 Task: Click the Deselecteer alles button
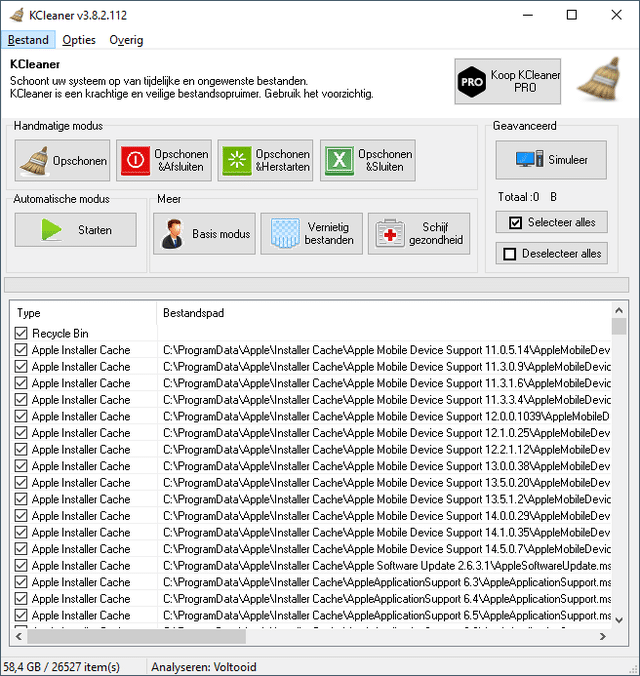(552, 254)
